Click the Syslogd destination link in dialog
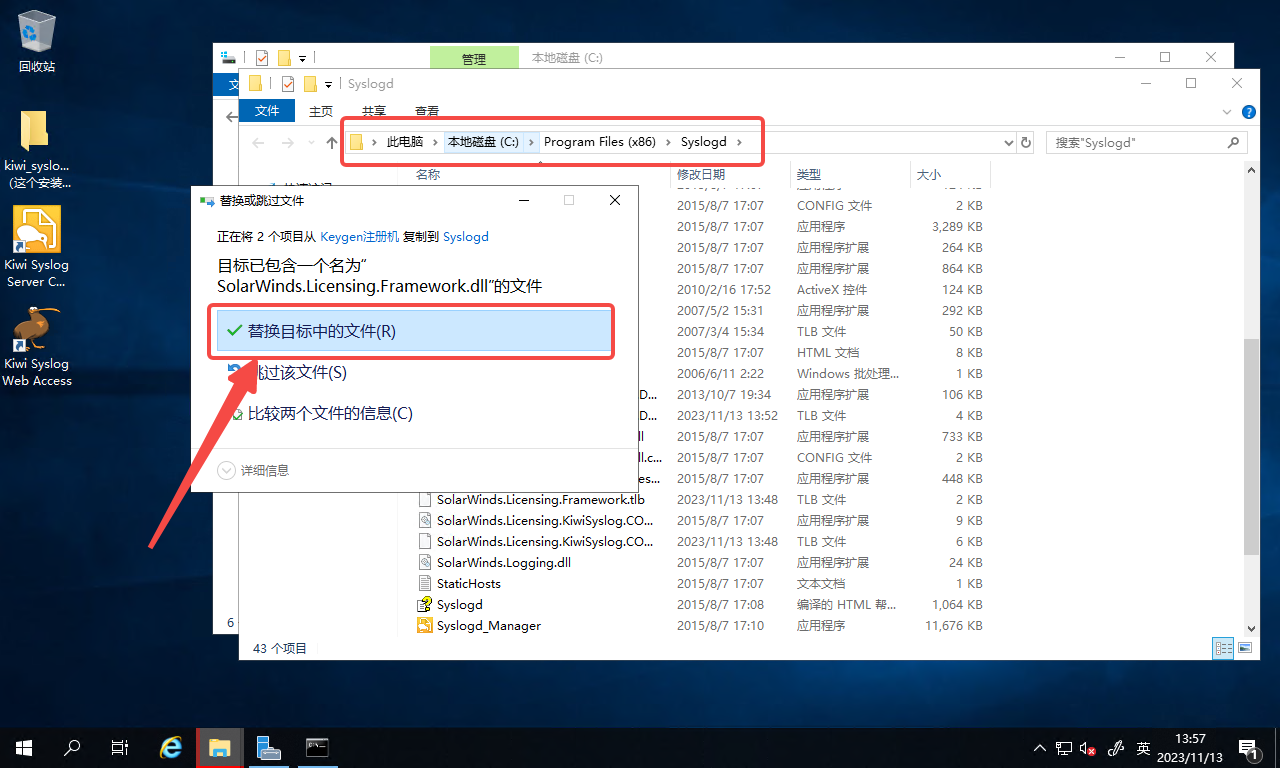Viewport: 1280px width, 768px height. tap(466, 237)
